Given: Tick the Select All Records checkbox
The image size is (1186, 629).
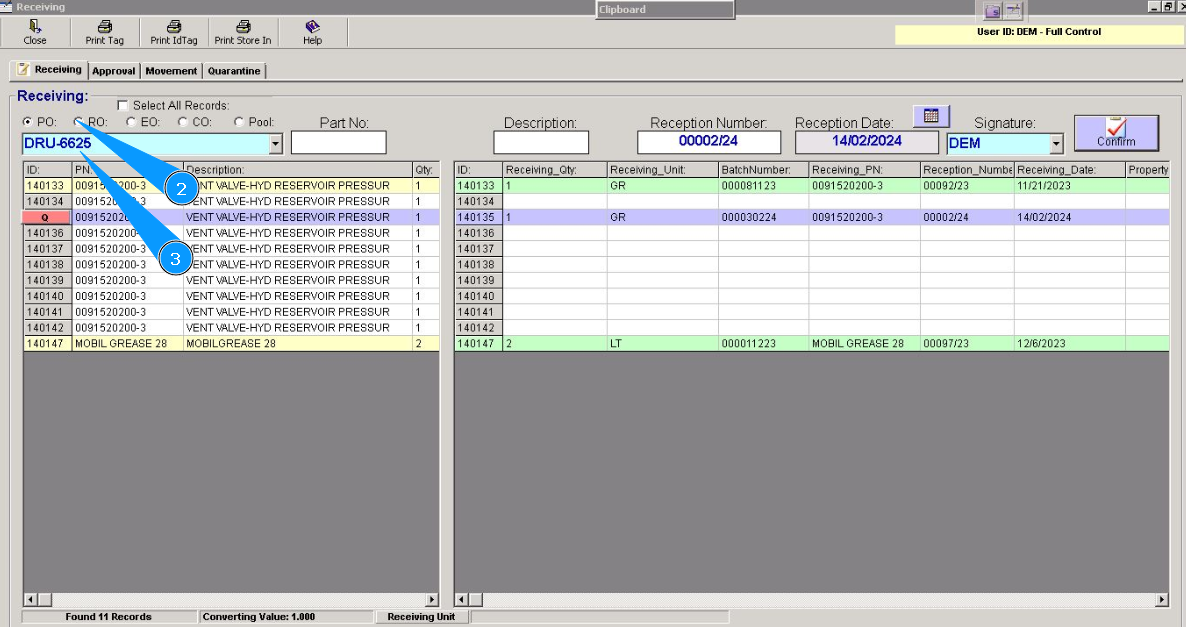Looking at the screenshot, I should tap(123, 105).
